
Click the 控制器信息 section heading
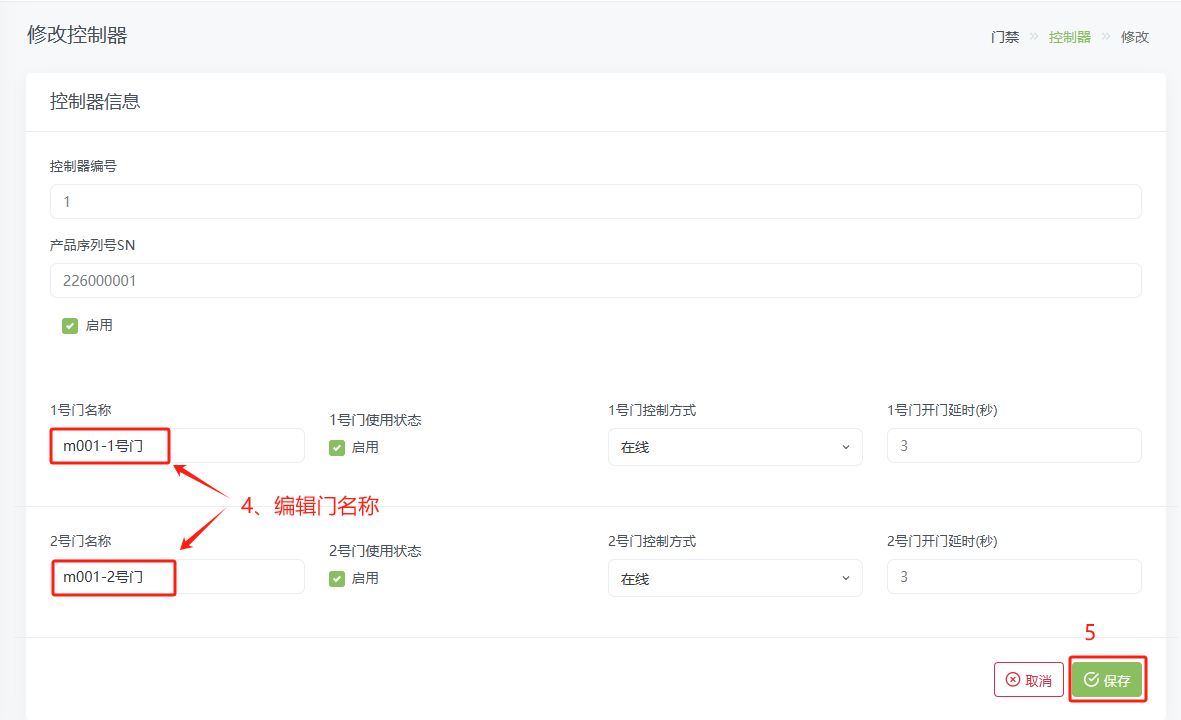coord(95,102)
